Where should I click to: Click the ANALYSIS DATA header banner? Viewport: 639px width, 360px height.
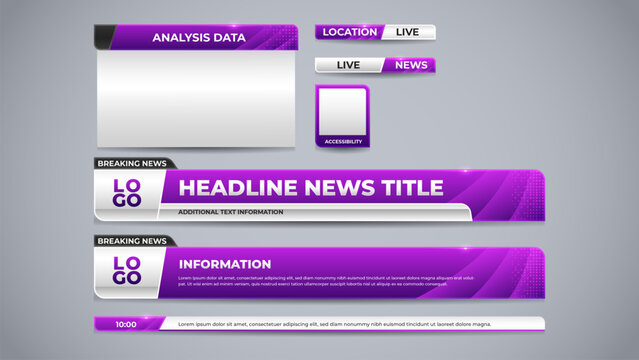click(x=196, y=38)
